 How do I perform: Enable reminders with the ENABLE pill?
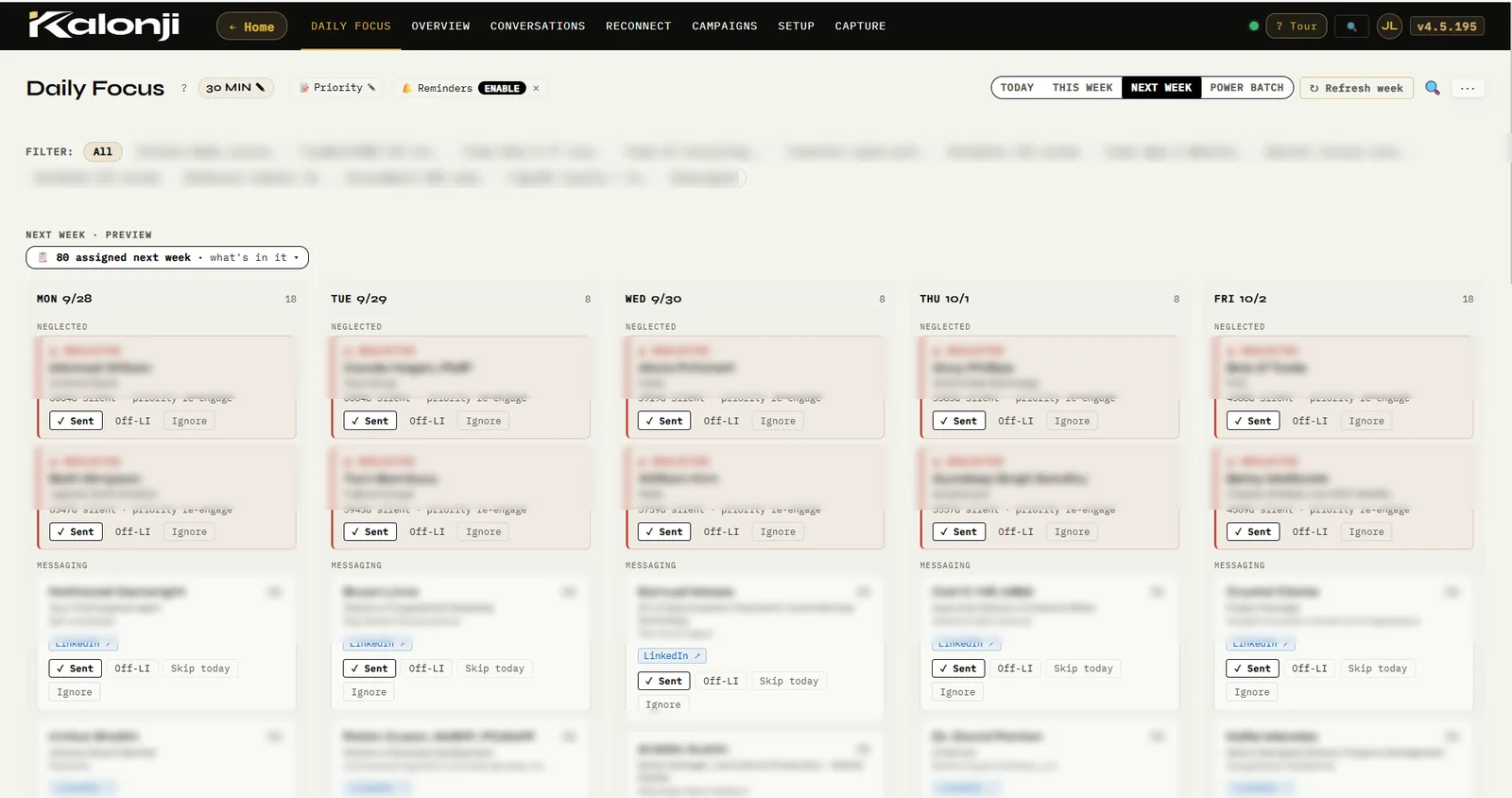502,89
